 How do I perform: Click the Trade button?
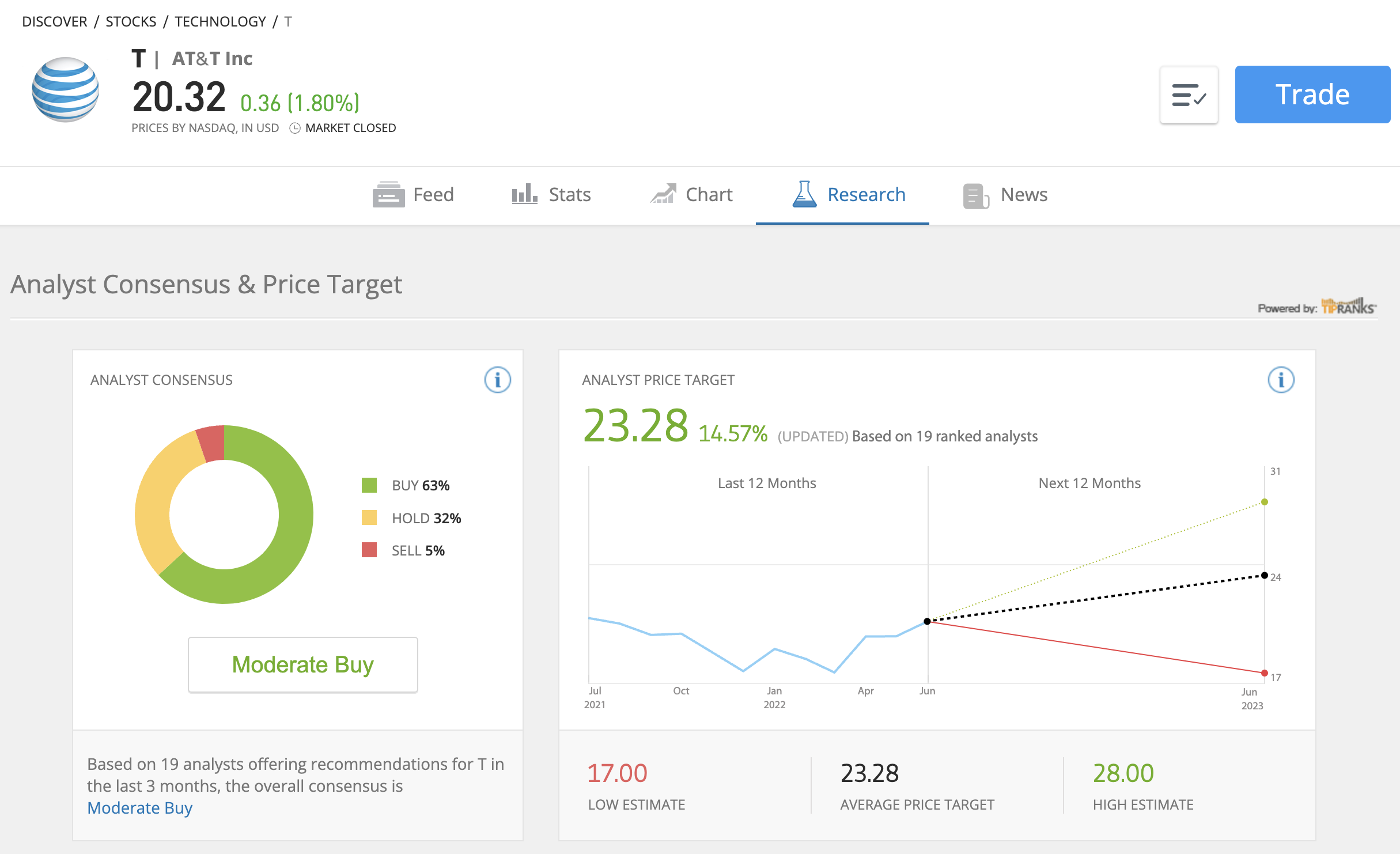click(1312, 95)
